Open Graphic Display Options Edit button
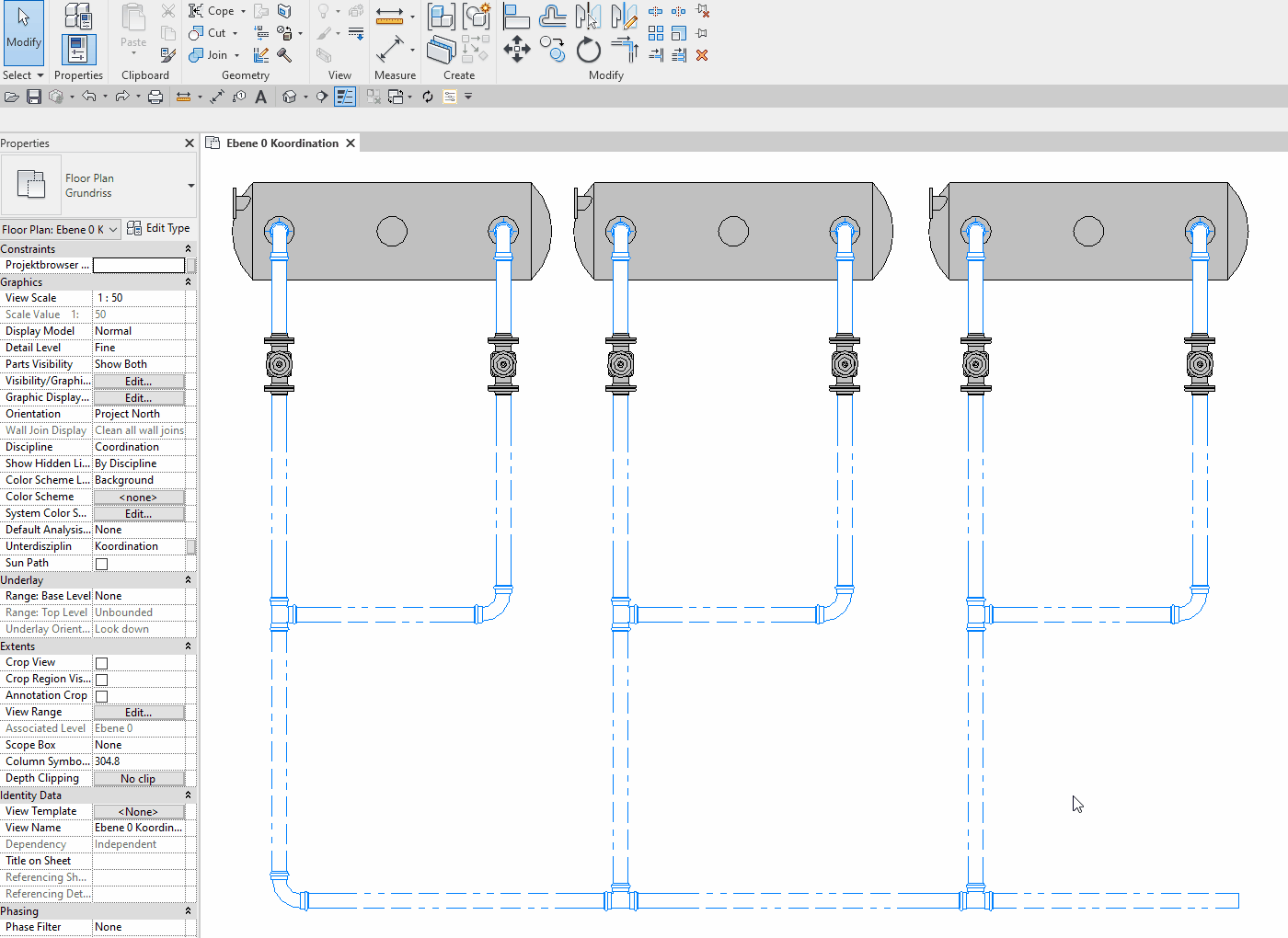The width and height of the screenshot is (1288, 938). (139, 398)
